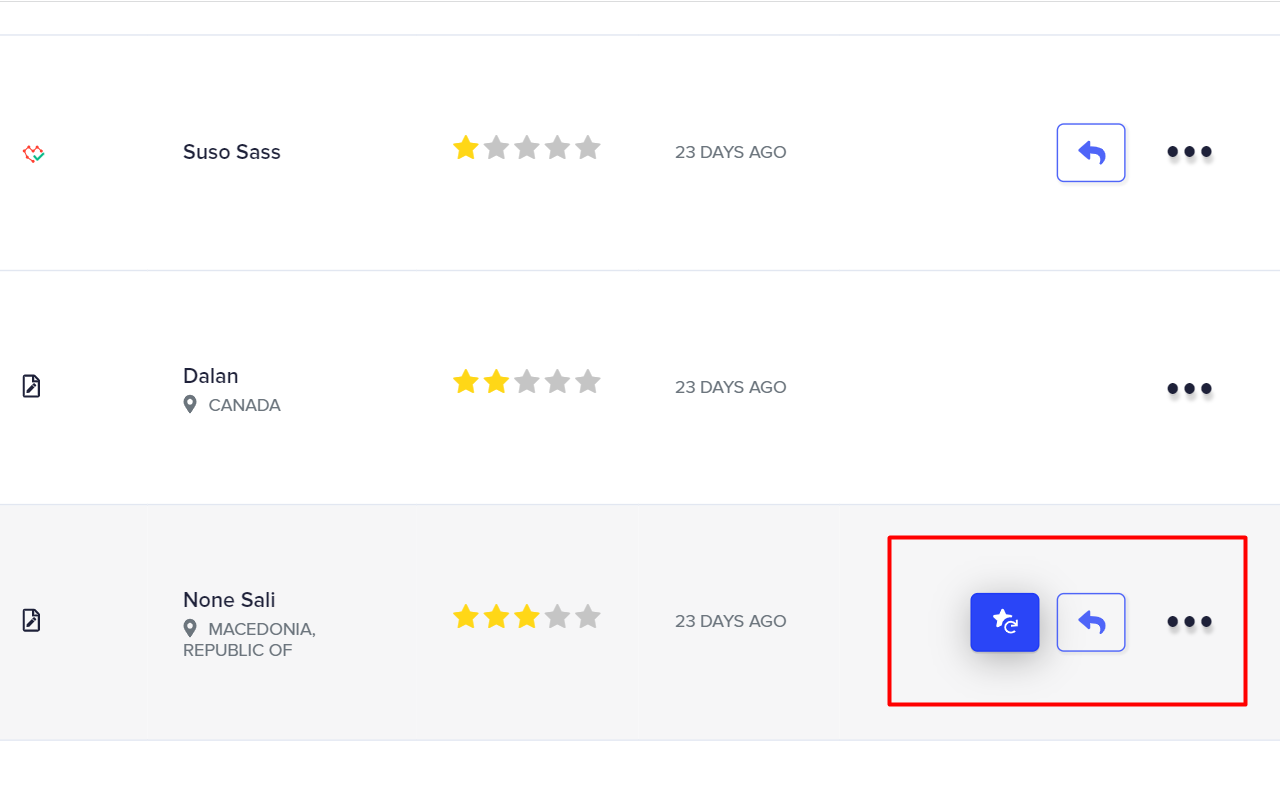Click the second star in Dalan's rating bar
1280x800 pixels.
click(x=497, y=381)
